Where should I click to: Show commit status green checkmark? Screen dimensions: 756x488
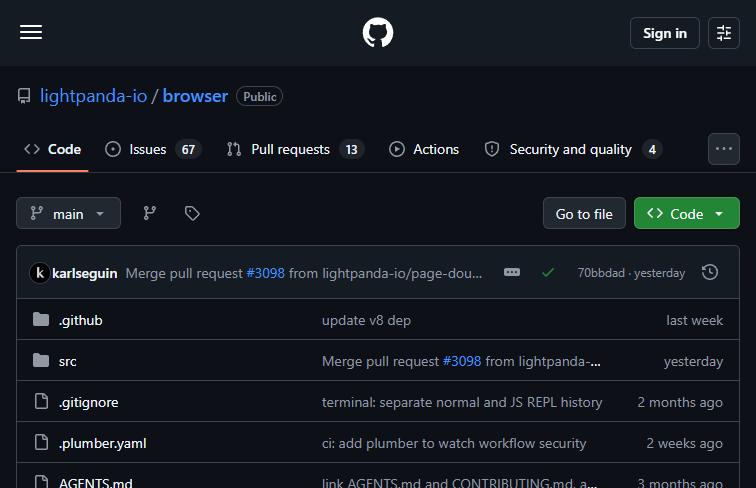pyautogui.click(x=548, y=272)
